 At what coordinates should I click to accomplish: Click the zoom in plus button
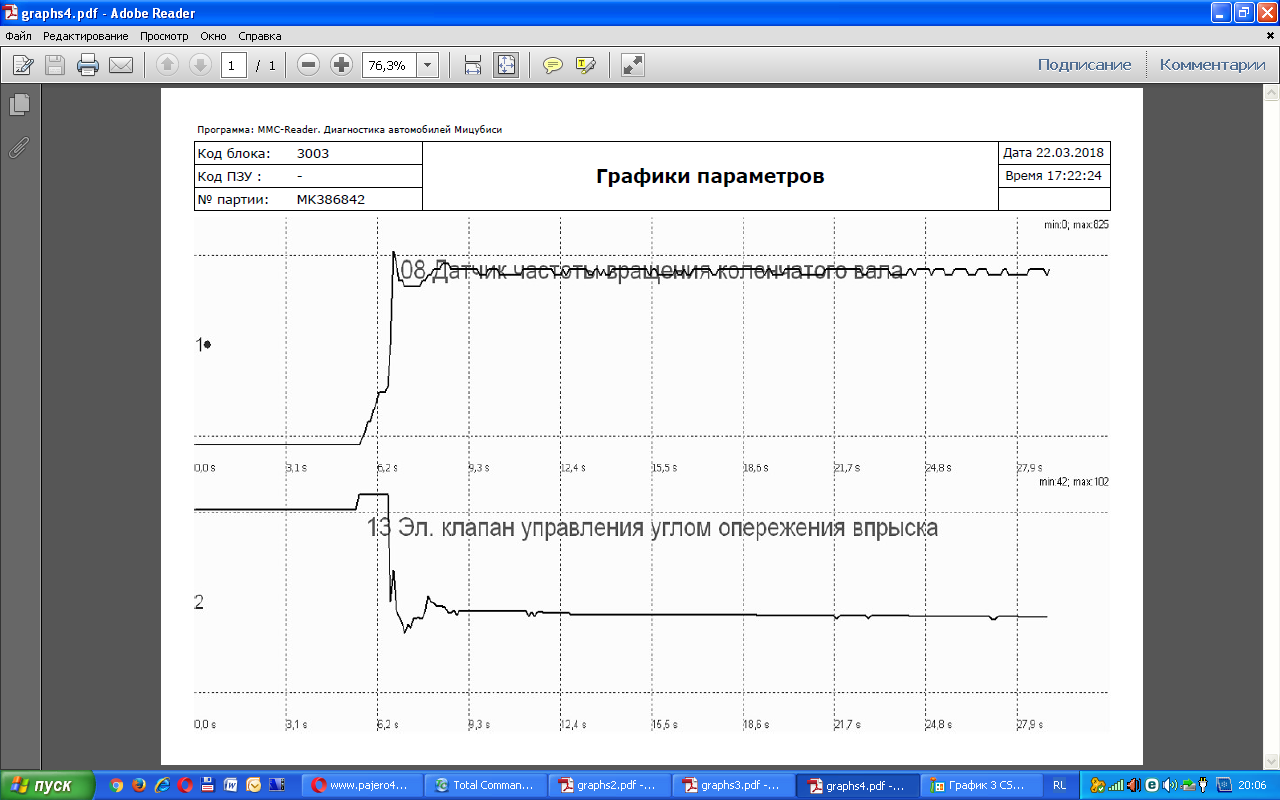tap(341, 66)
